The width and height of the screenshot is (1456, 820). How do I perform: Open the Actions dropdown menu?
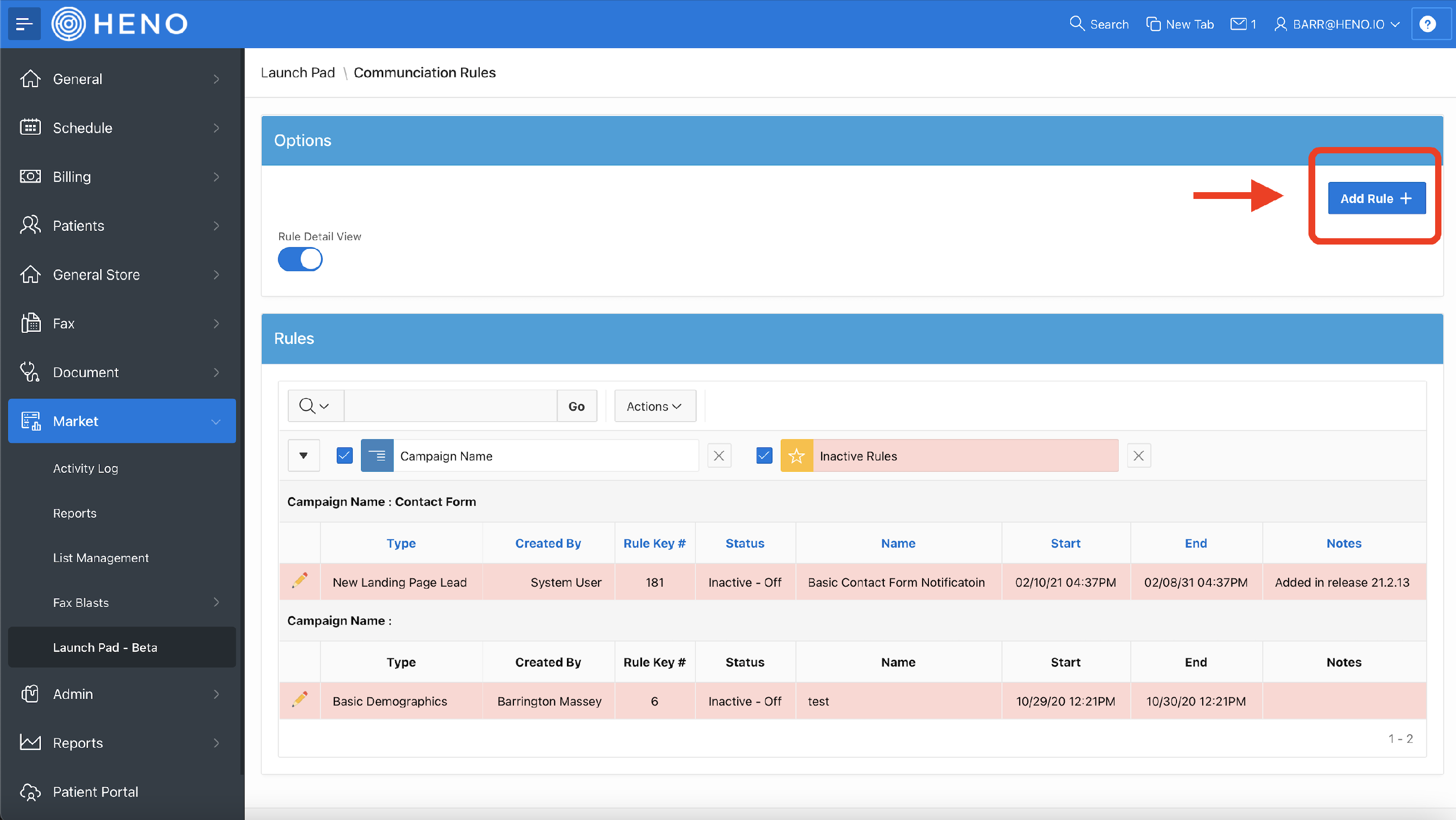click(x=655, y=406)
